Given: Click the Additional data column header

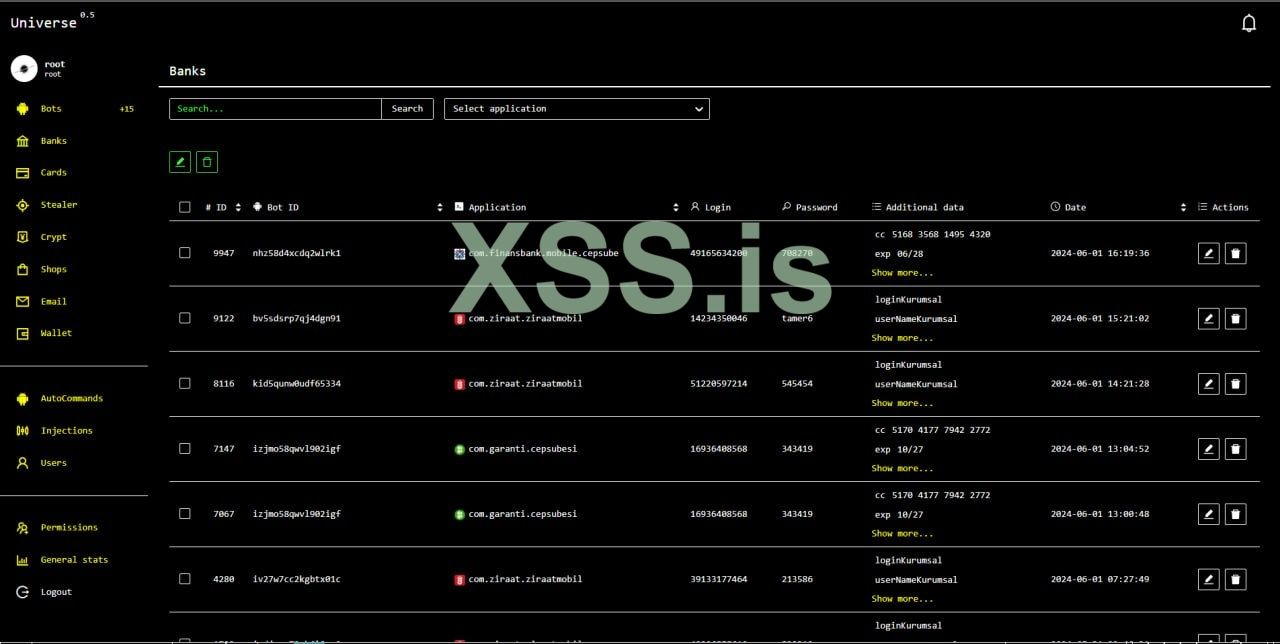Looking at the screenshot, I should [918, 207].
